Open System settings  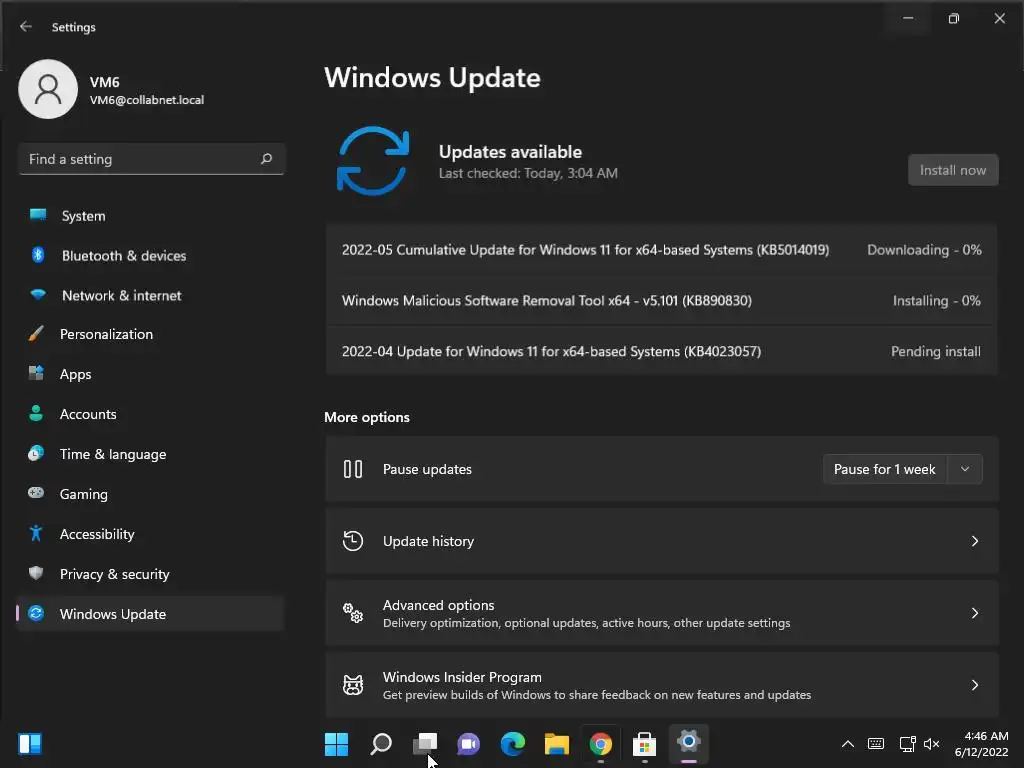[150, 216]
